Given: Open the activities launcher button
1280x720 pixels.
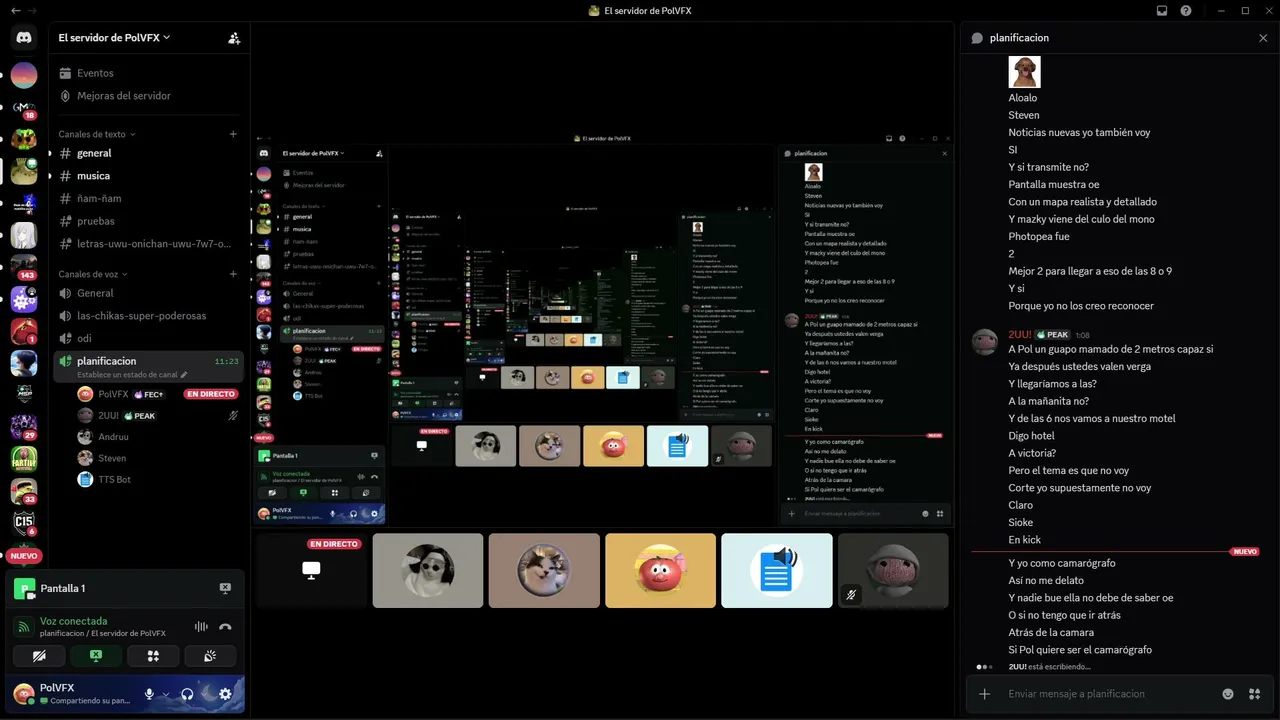Looking at the screenshot, I should point(153,656).
